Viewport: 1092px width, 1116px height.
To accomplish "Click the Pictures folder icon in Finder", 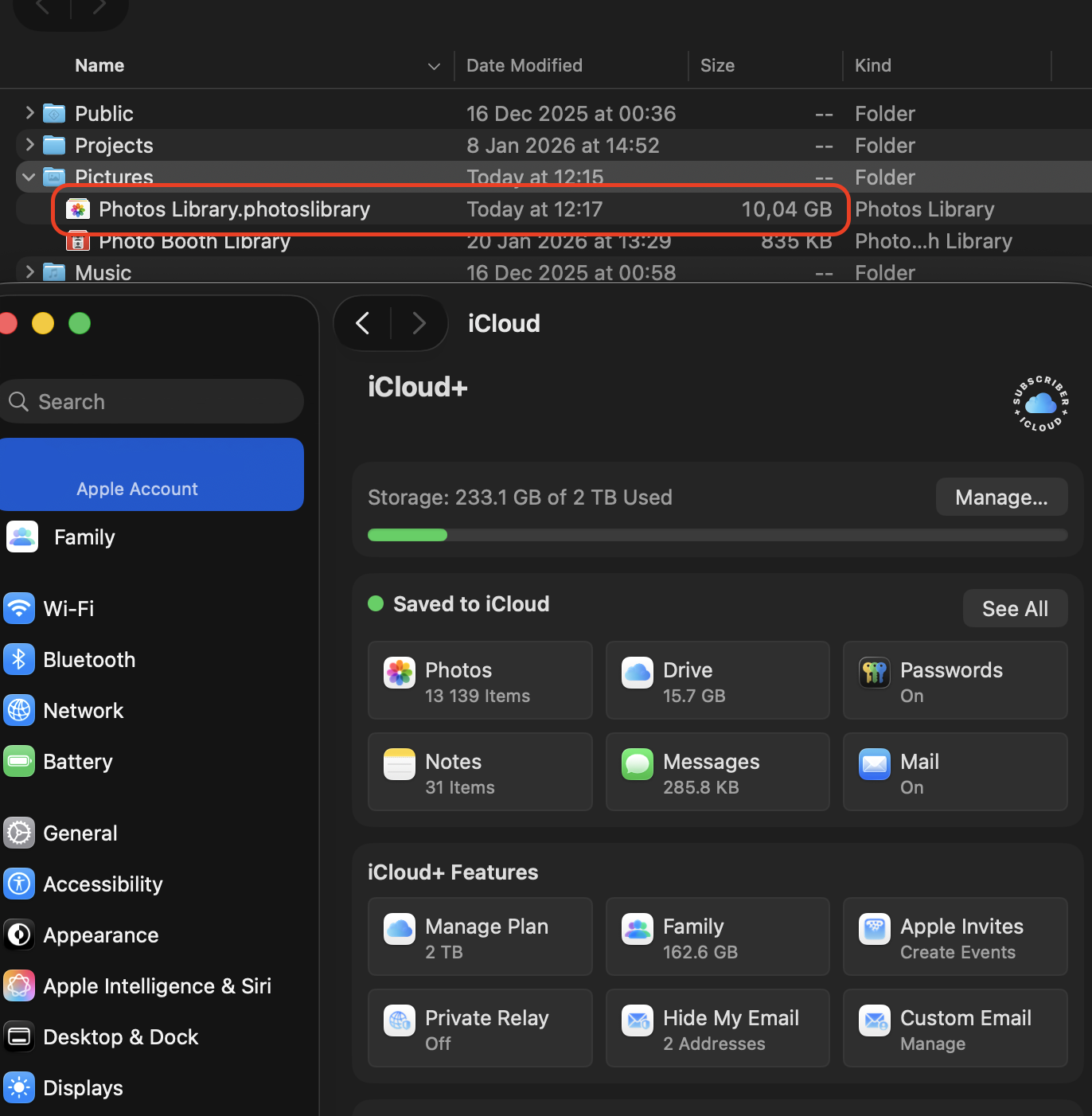I will coord(54,178).
